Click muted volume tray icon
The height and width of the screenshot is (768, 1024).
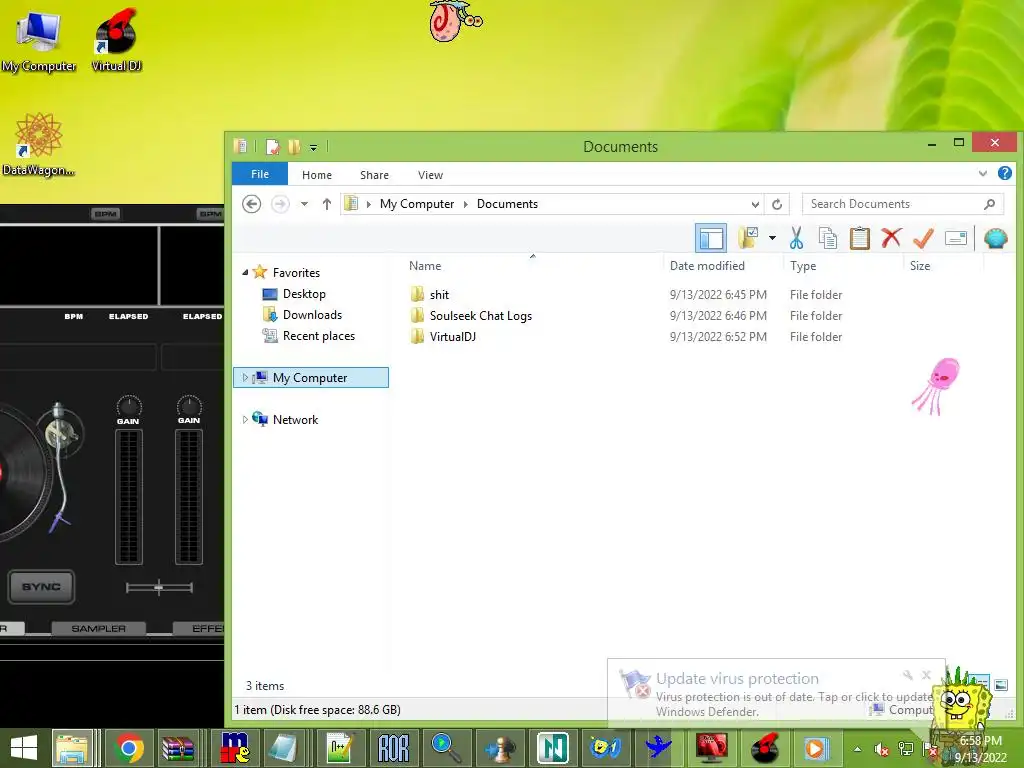(881, 749)
